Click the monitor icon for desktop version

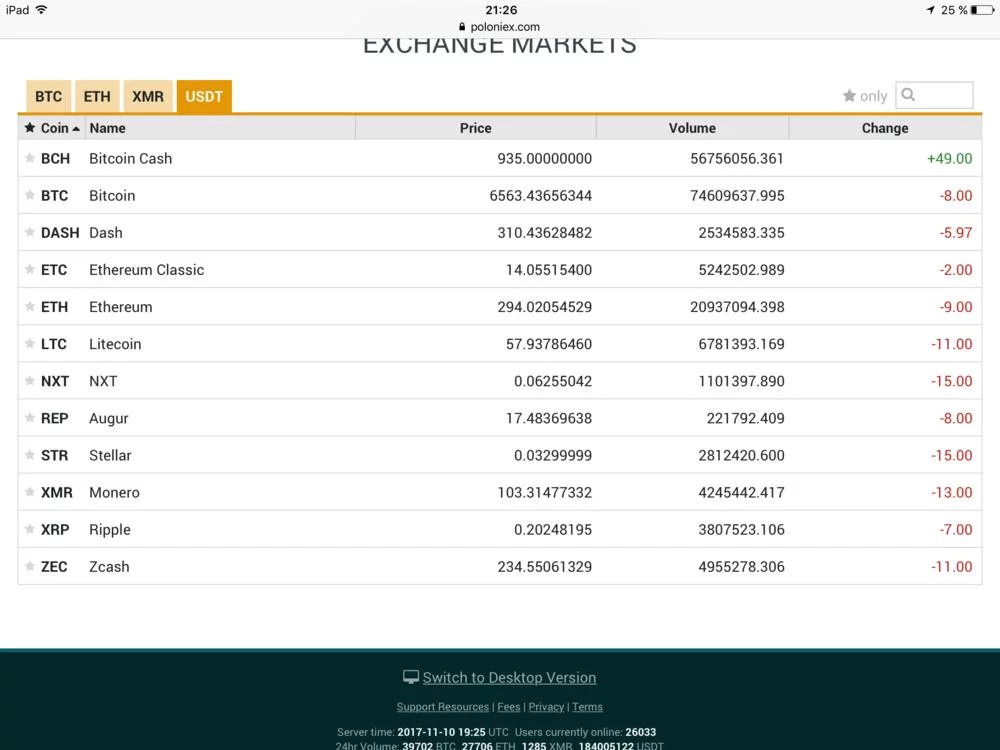coord(411,677)
